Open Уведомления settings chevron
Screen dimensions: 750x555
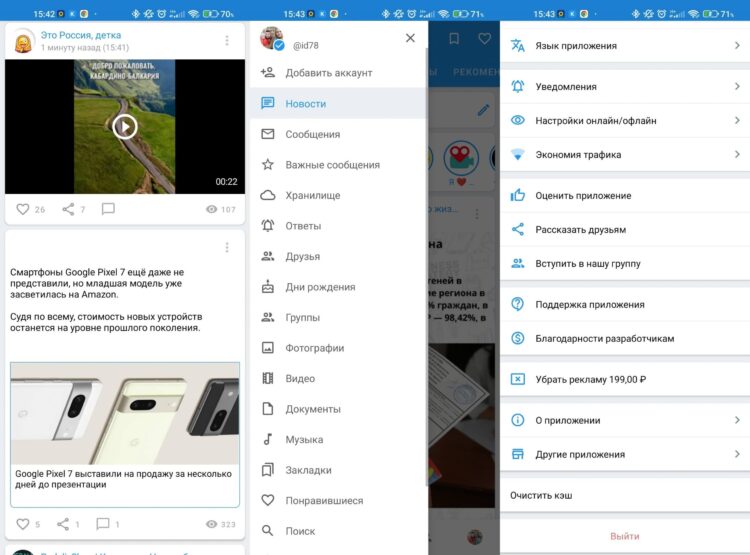click(x=736, y=87)
